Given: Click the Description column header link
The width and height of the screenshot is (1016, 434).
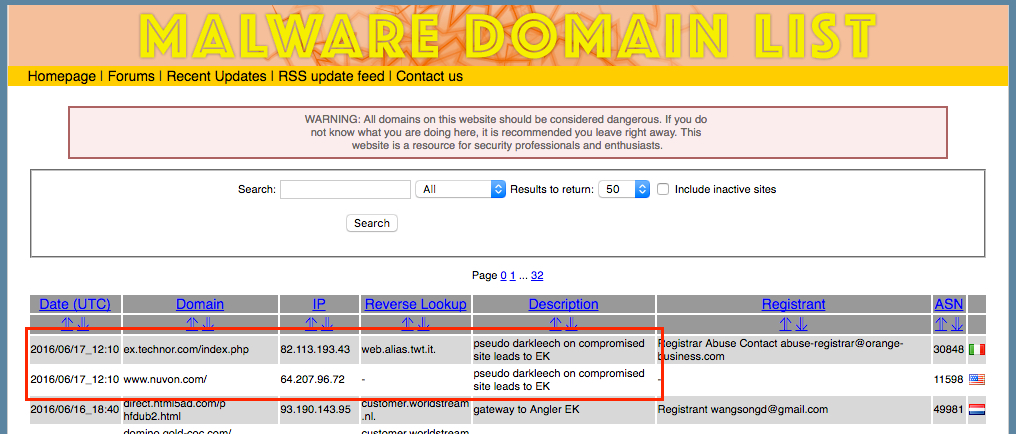Looking at the screenshot, I should point(564,304).
